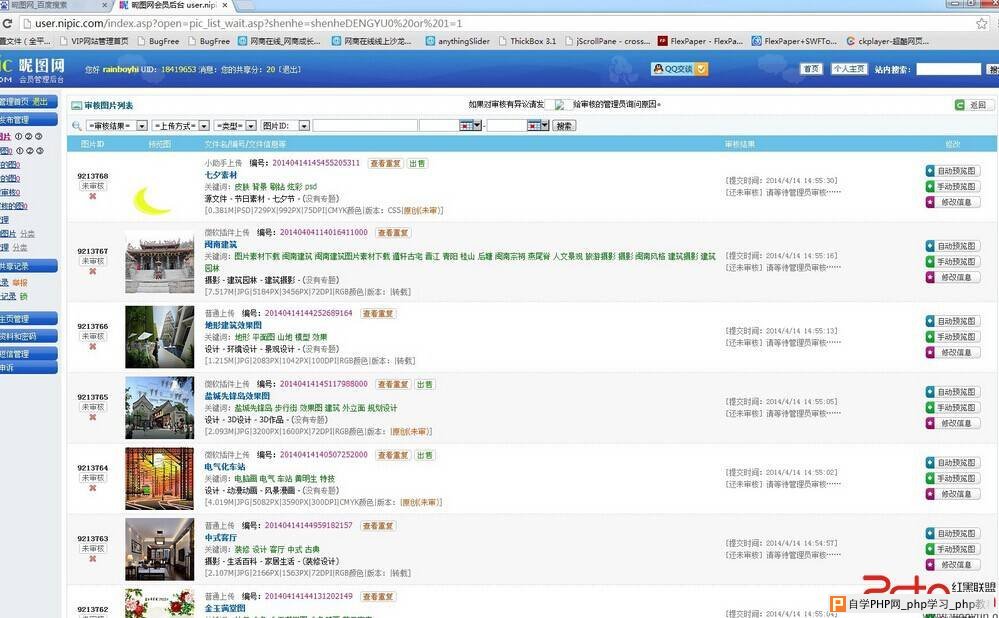The height and width of the screenshot is (618, 999).
Task: Click 出售 for 盐城先锋岛效果图 row
Action: pyautogui.click(x=424, y=384)
